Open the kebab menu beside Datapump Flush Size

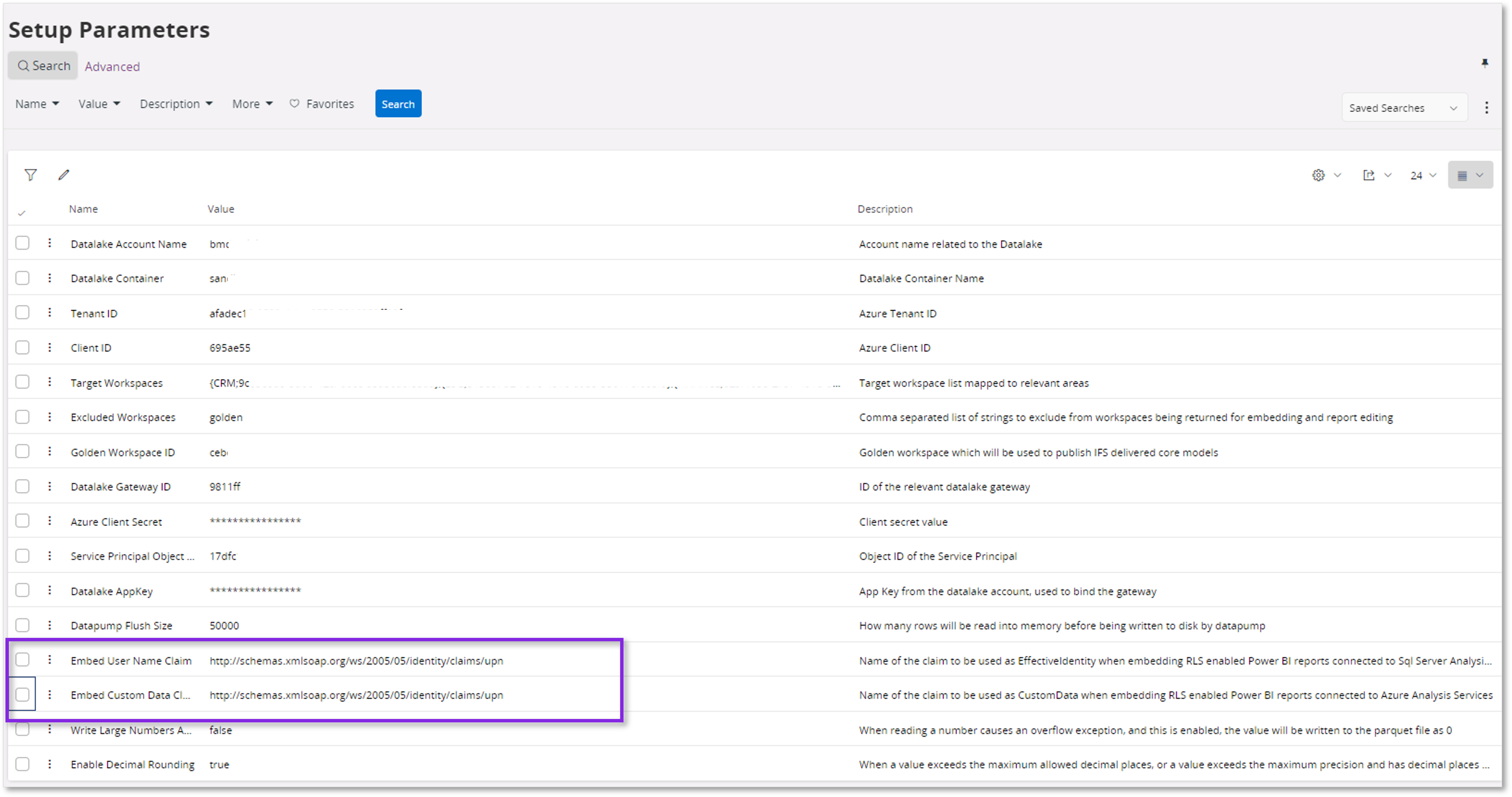point(49,625)
